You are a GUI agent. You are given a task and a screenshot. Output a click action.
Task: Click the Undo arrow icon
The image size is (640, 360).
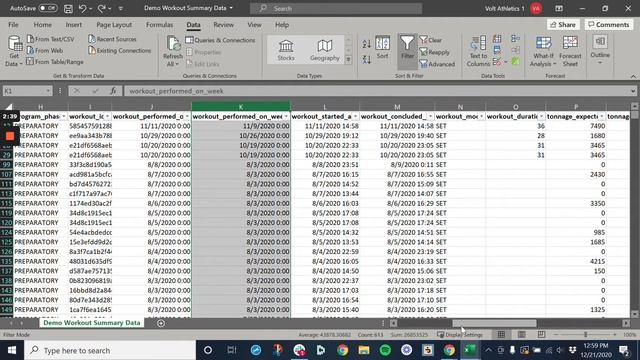click(82, 8)
